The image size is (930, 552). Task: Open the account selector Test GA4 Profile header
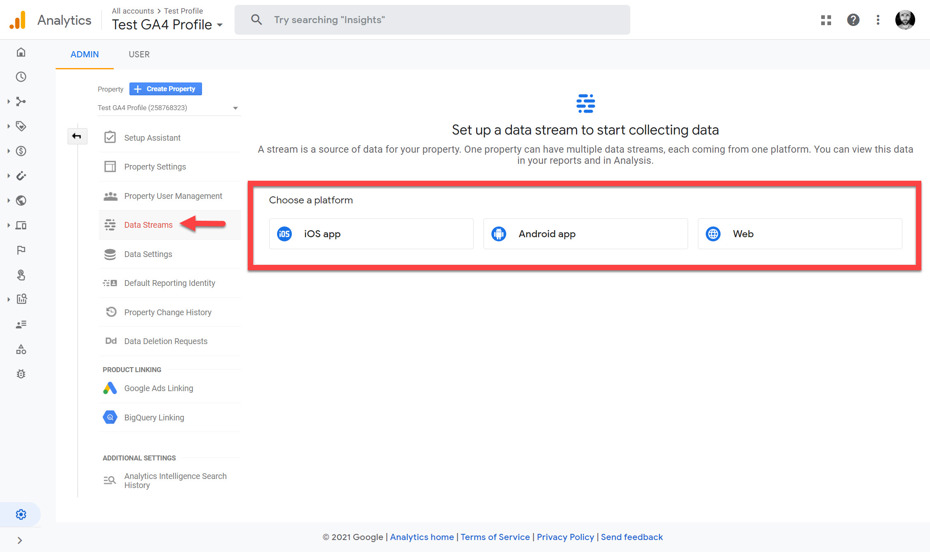[x=167, y=25]
